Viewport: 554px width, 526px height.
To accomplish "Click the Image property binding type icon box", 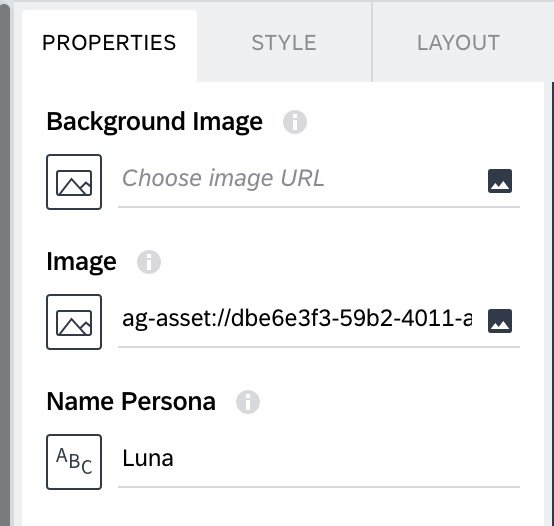I will pyautogui.click(x=74, y=322).
